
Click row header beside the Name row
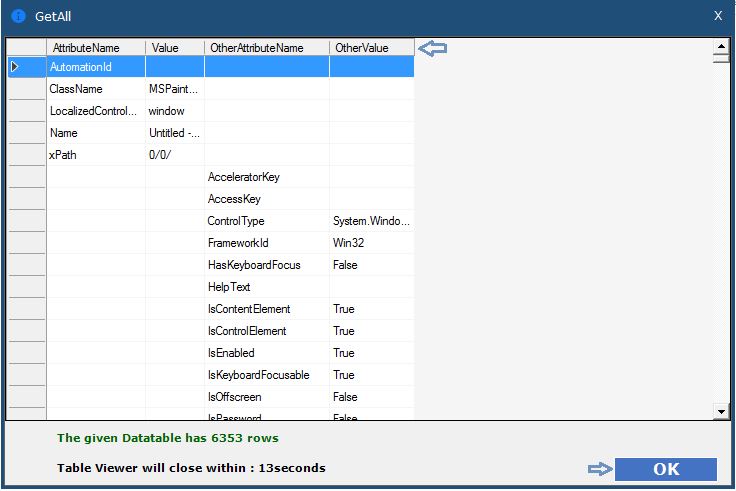(26, 133)
